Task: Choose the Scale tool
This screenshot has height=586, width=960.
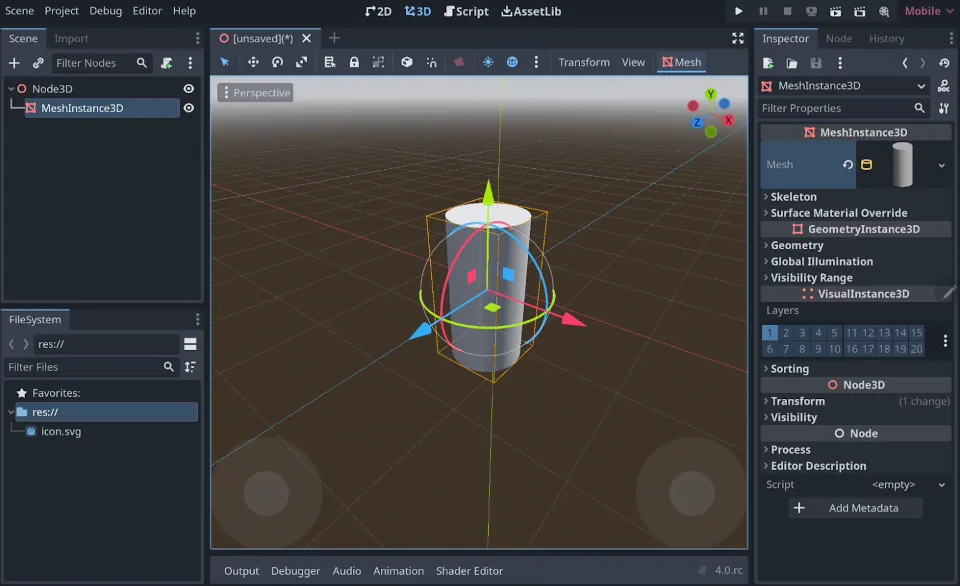Action: 301,61
